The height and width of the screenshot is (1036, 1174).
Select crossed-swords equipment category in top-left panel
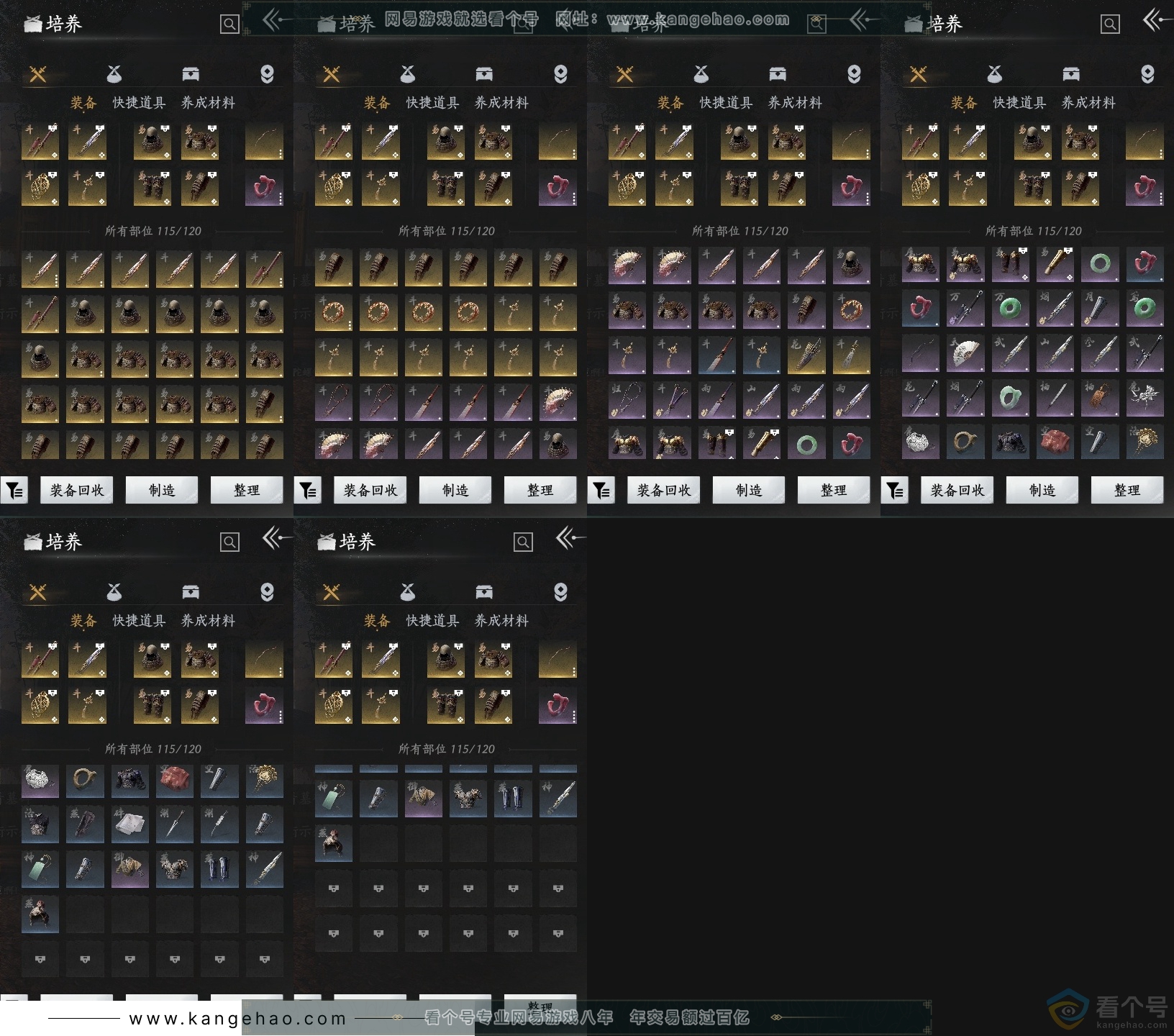38,74
